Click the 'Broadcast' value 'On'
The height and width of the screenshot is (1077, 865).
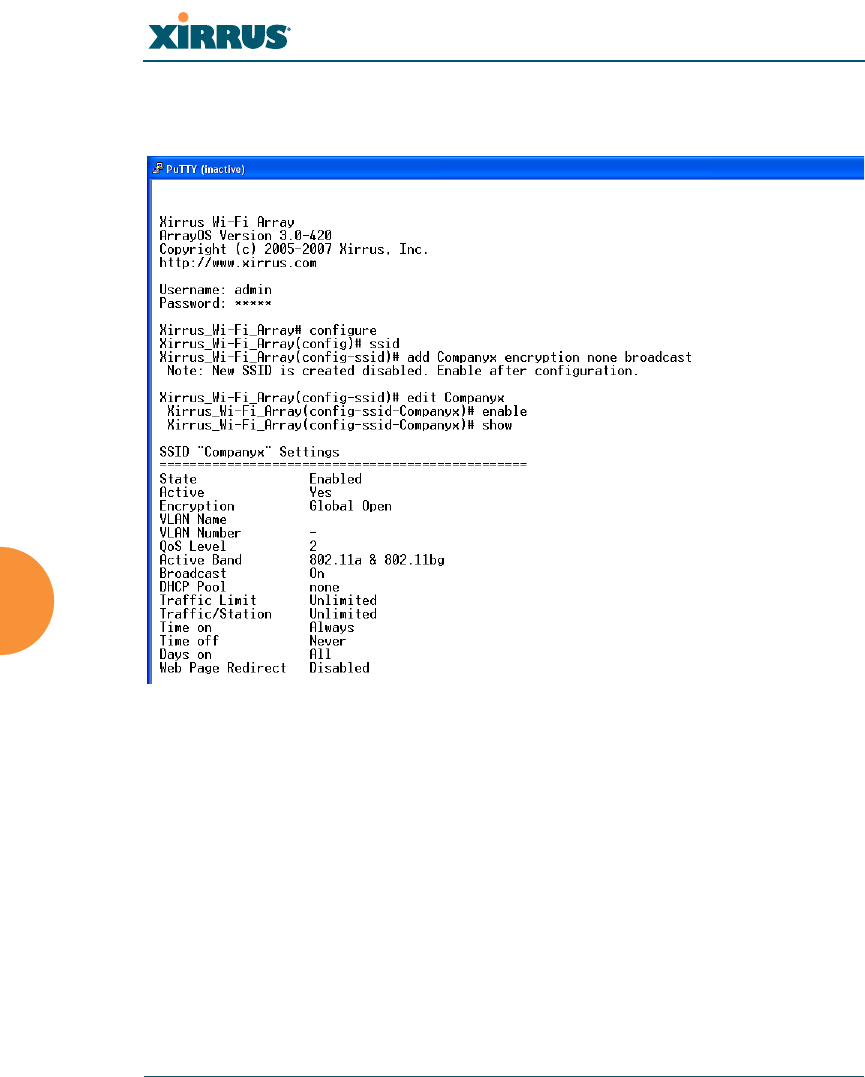click(x=317, y=574)
